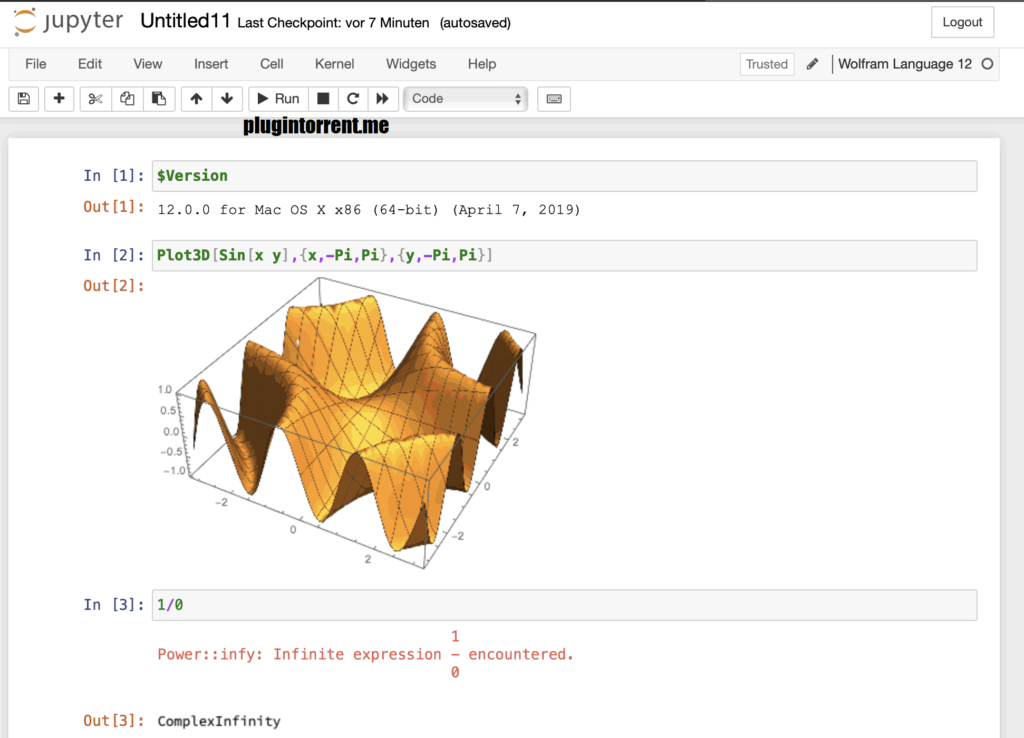Click the Last Checkpoint status text
This screenshot has height=738, width=1024.
333,23
